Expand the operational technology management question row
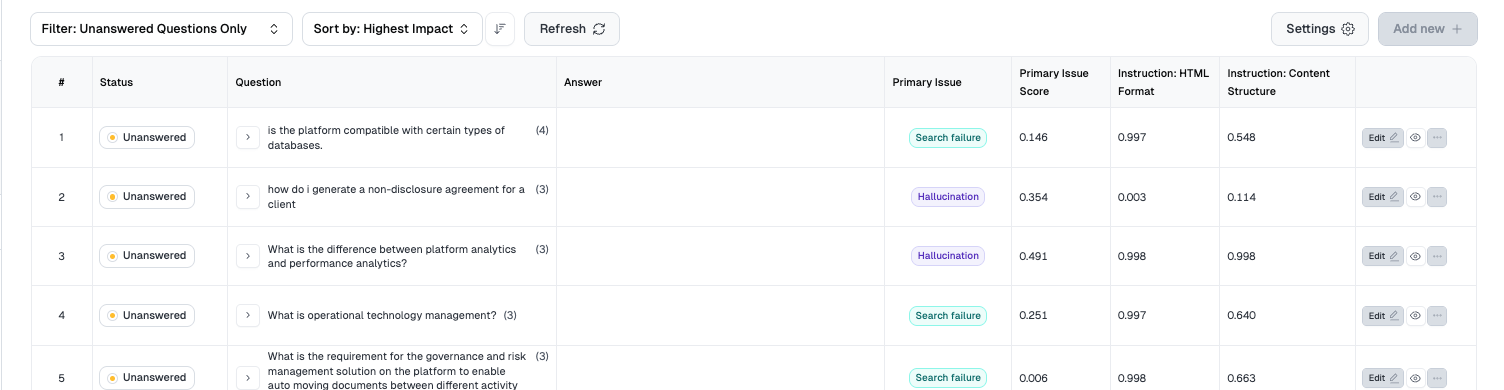The width and height of the screenshot is (1504, 390). [248, 316]
